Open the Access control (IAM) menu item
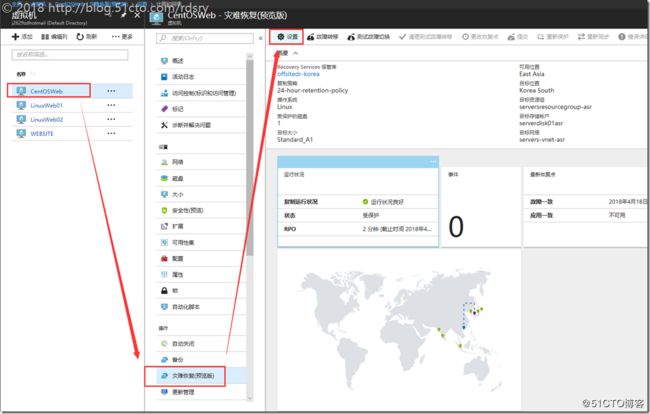 tap(201, 93)
